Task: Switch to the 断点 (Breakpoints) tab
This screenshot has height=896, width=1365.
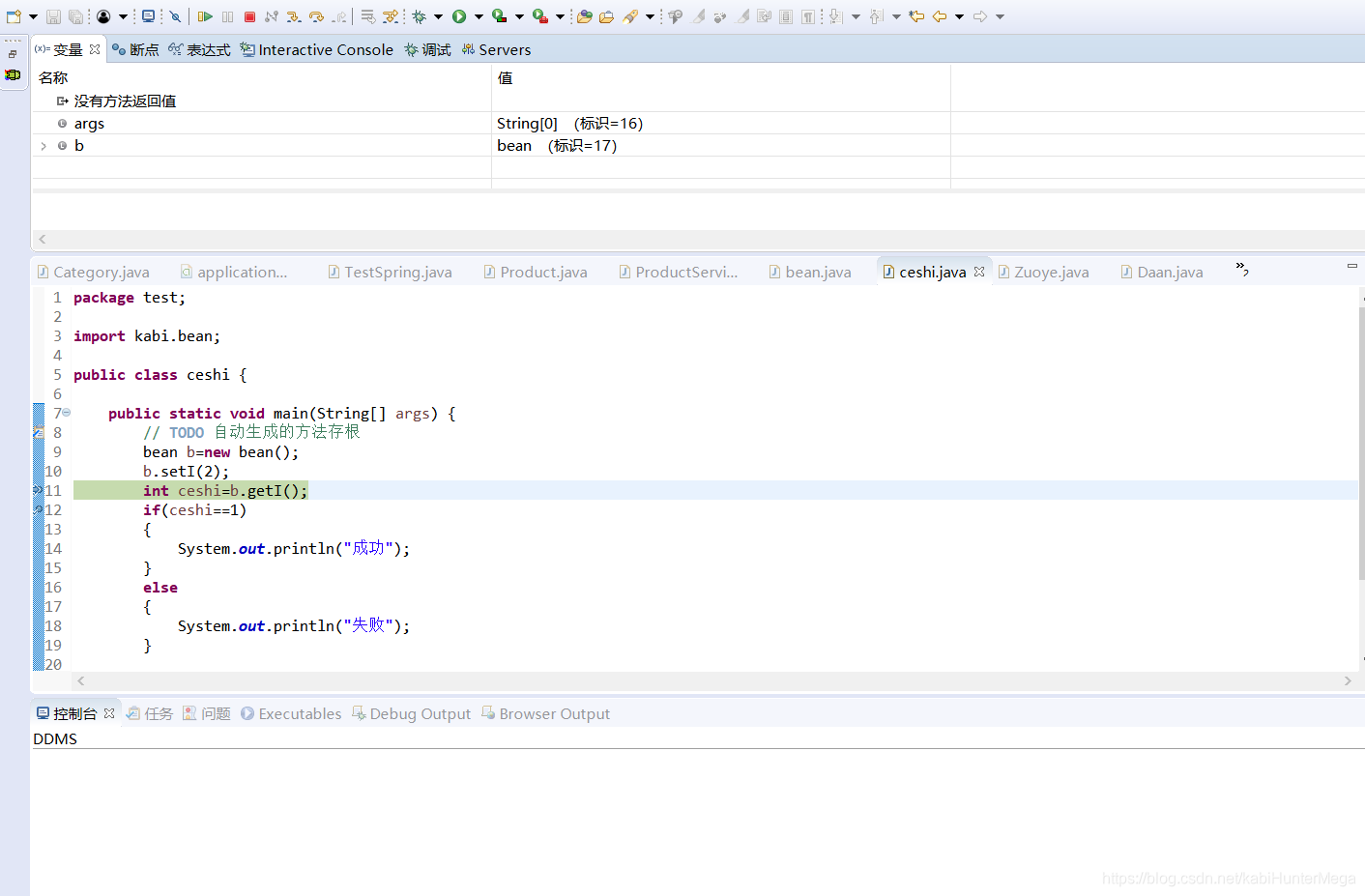Action: 136,49
